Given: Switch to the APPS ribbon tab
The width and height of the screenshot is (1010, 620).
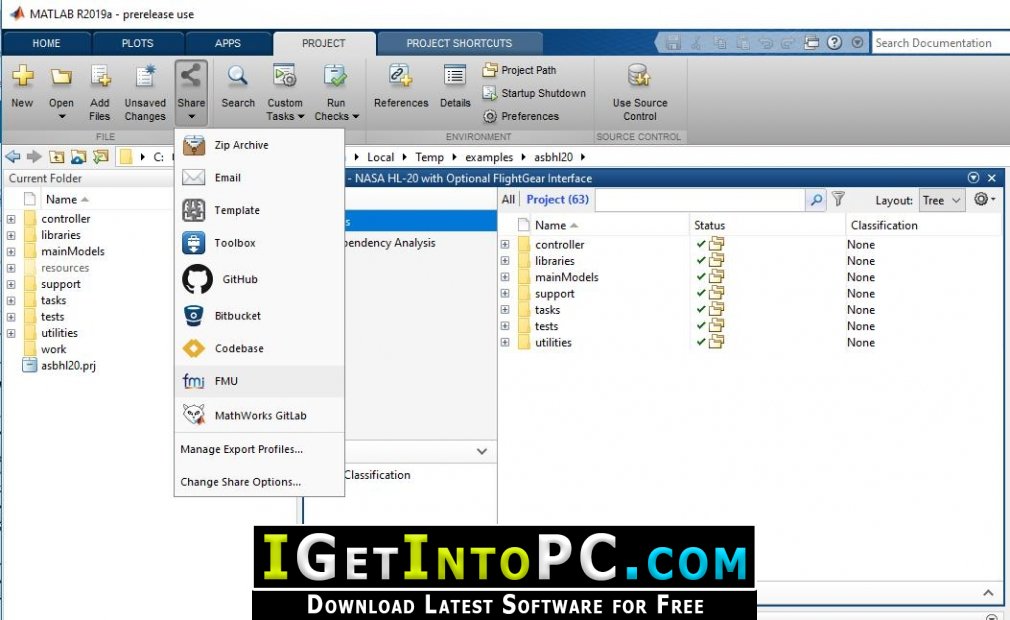Looking at the screenshot, I should (x=228, y=43).
